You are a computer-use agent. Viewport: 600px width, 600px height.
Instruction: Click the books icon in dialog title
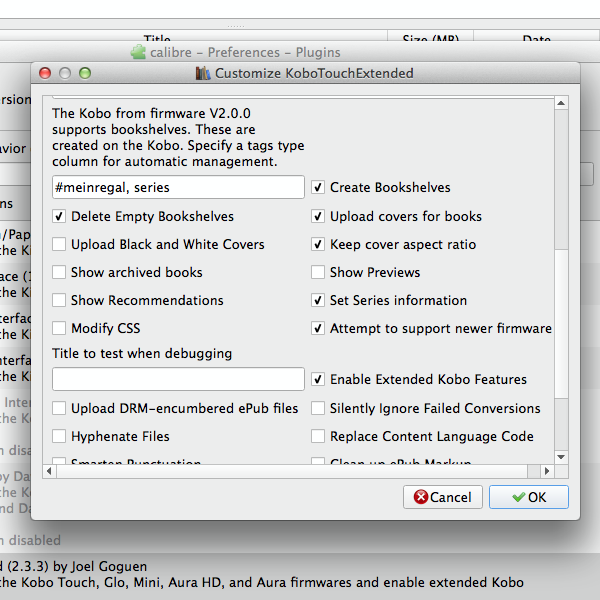coord(203,73)
